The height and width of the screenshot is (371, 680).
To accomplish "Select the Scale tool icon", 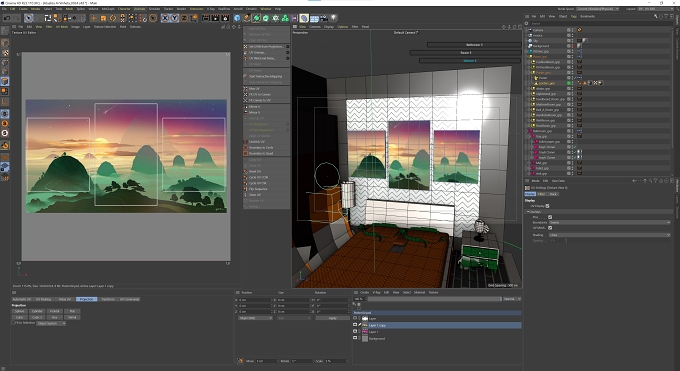I will coord(103,18).
